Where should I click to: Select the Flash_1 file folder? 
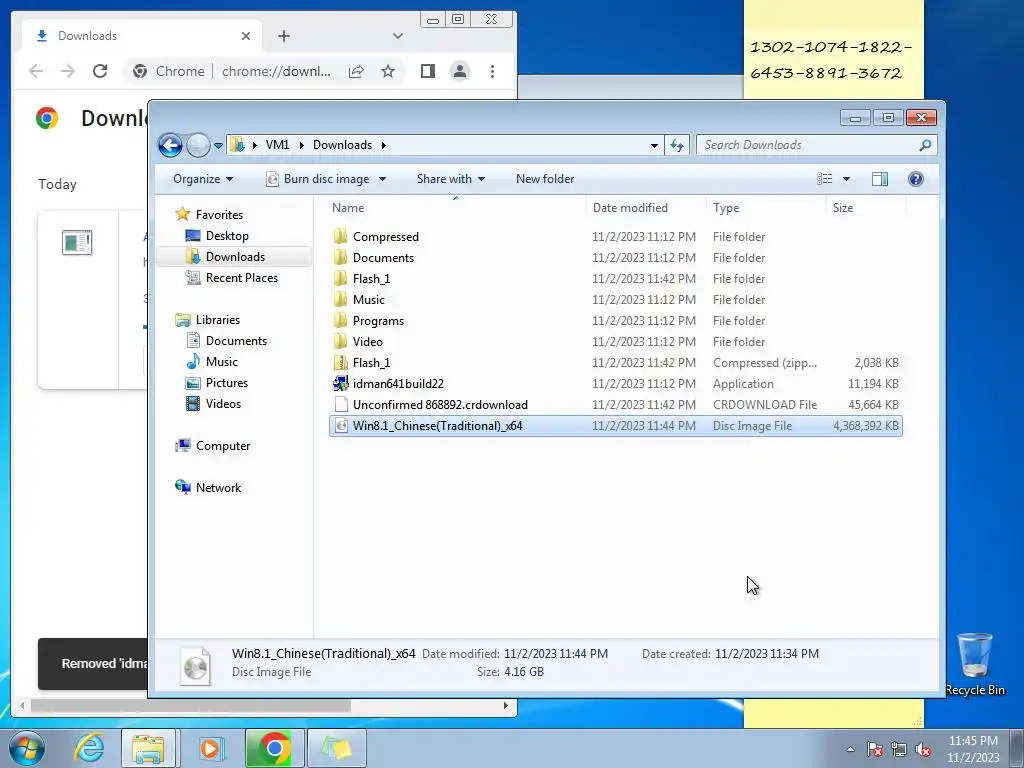coord(616,279)
